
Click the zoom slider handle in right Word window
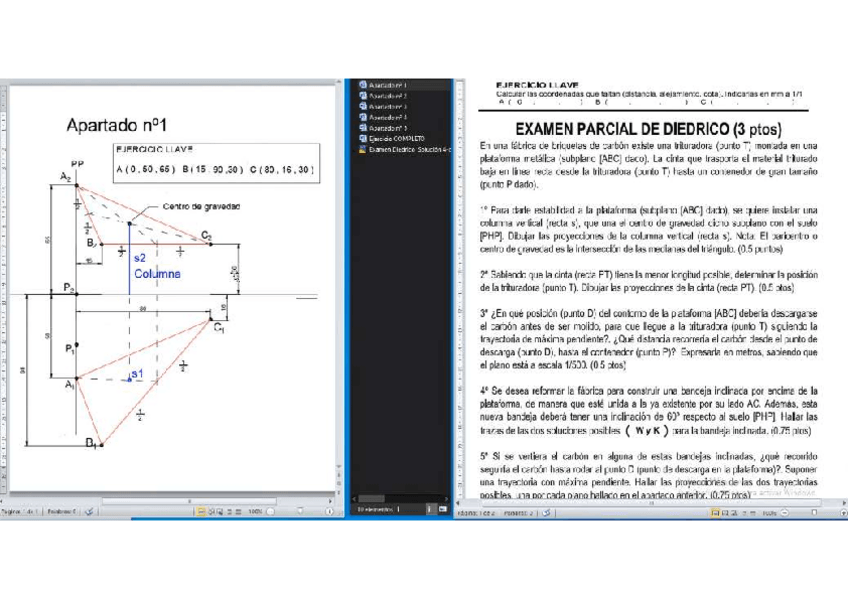pos(814,512)
